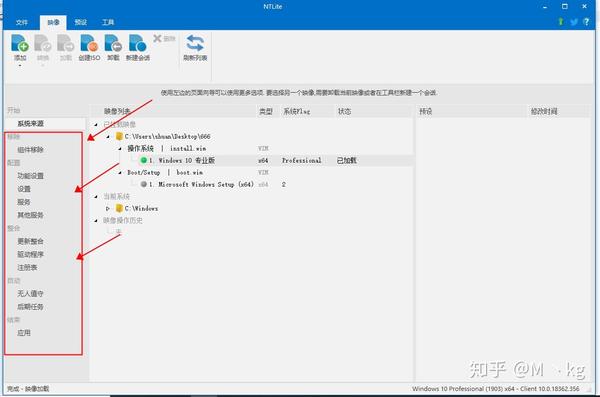Collapse the 已挂载映像 tree group
This screenshot has width=600, height=397.
pos(96,124)
